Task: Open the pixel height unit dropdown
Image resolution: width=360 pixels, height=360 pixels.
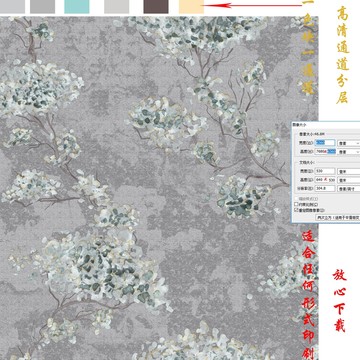Action: [349, 152]
